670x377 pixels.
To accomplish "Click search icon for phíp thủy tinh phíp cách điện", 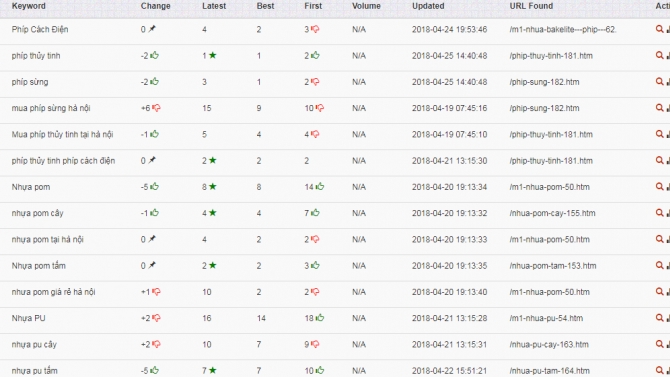I will [659, 161].
